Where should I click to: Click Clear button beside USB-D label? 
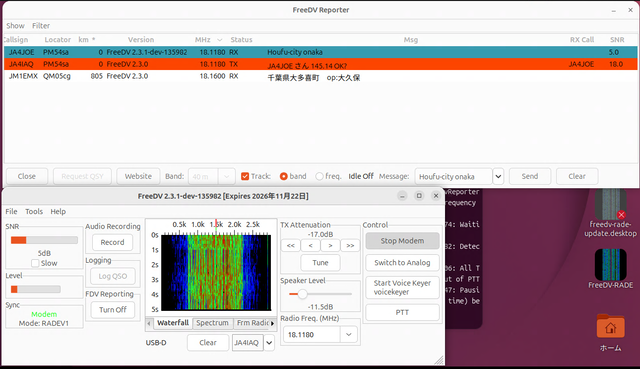click(208, 342)
